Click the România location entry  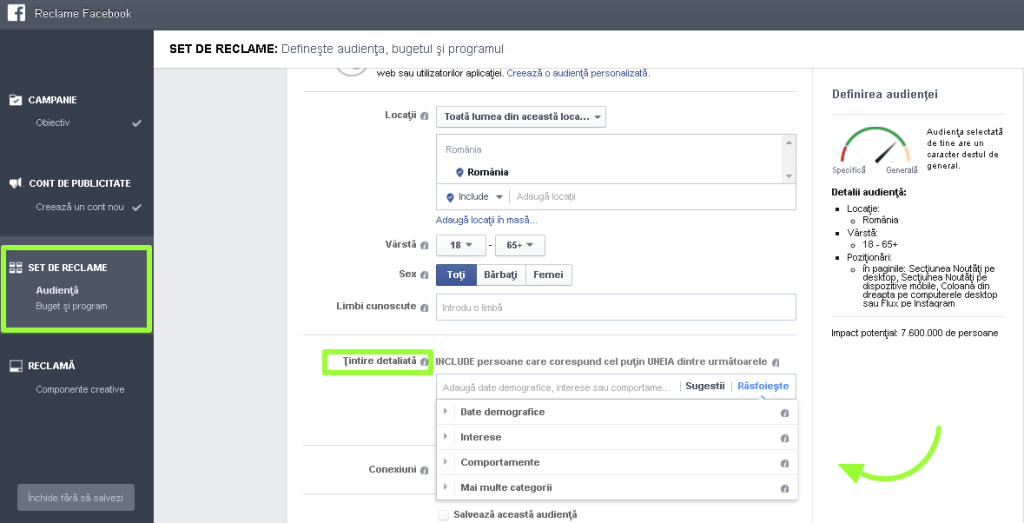click(x=488, y=172)
